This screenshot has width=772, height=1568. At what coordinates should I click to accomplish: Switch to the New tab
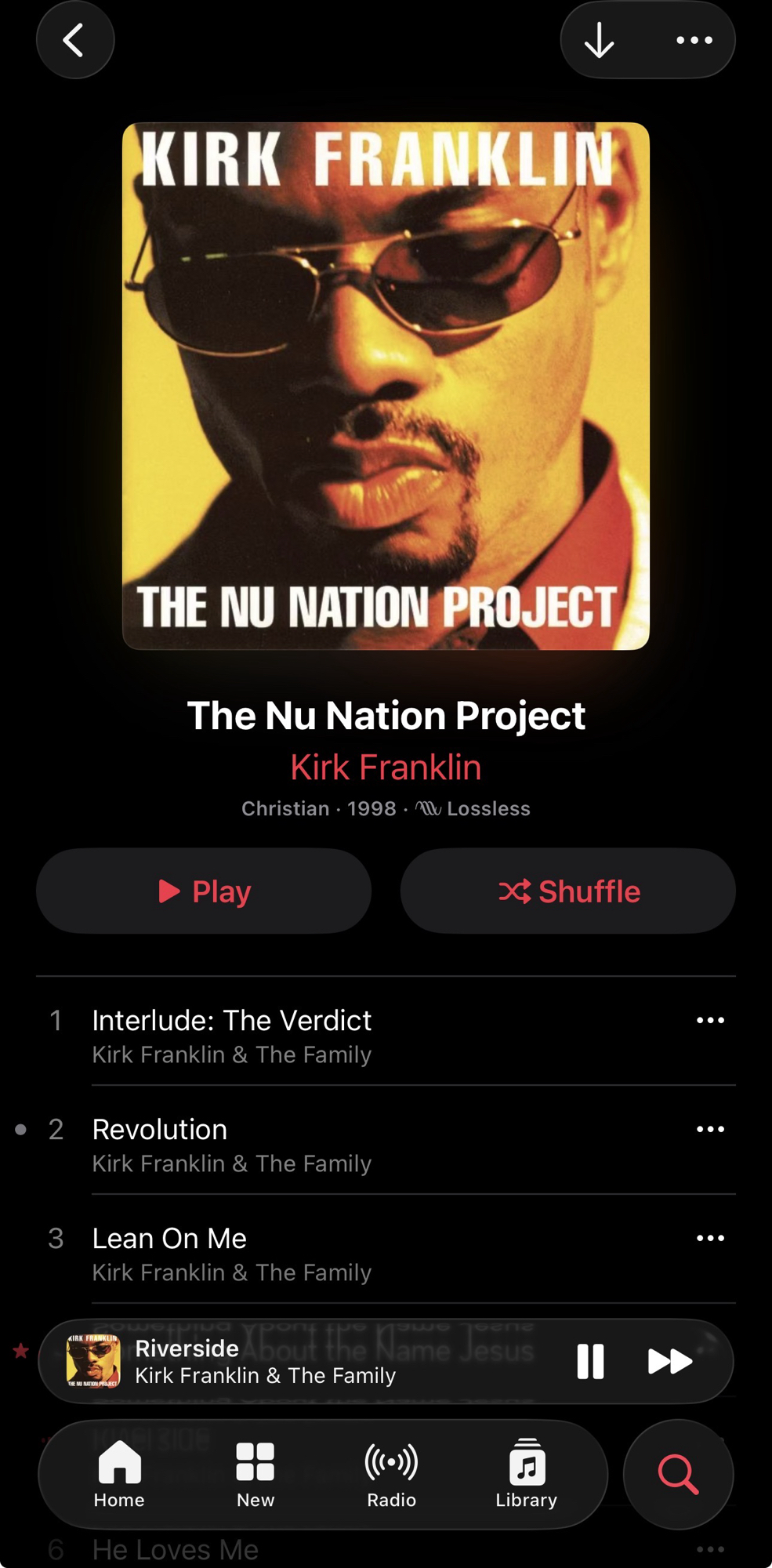[x=256, y=1474]
